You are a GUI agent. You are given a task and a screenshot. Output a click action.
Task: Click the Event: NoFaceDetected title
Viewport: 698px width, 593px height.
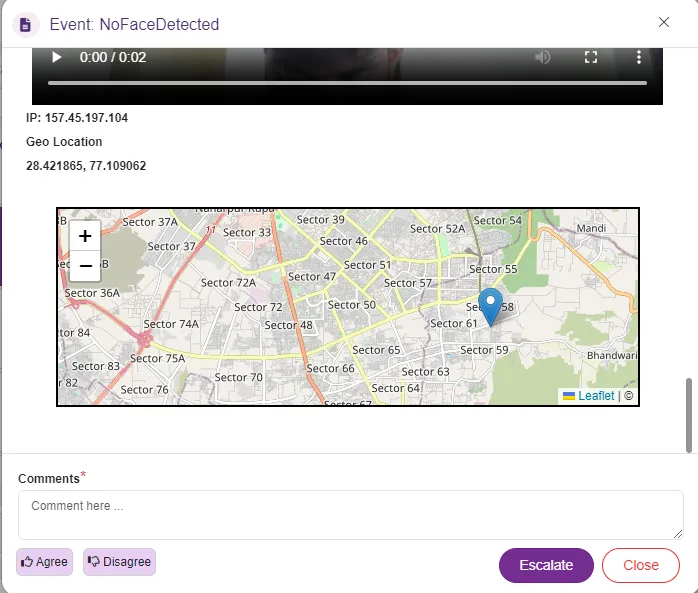(134, 24)
